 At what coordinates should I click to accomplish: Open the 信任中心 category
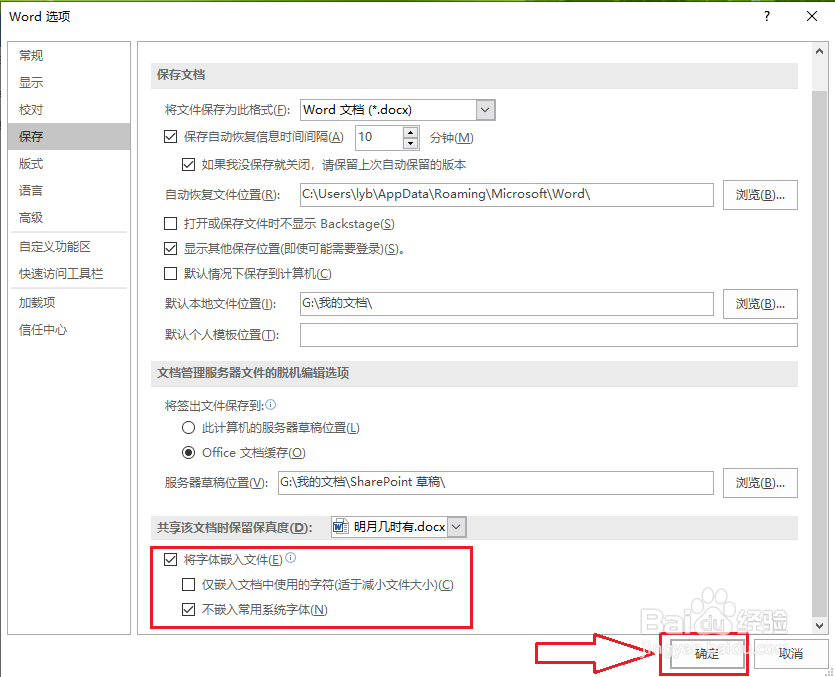pos(37,330)
